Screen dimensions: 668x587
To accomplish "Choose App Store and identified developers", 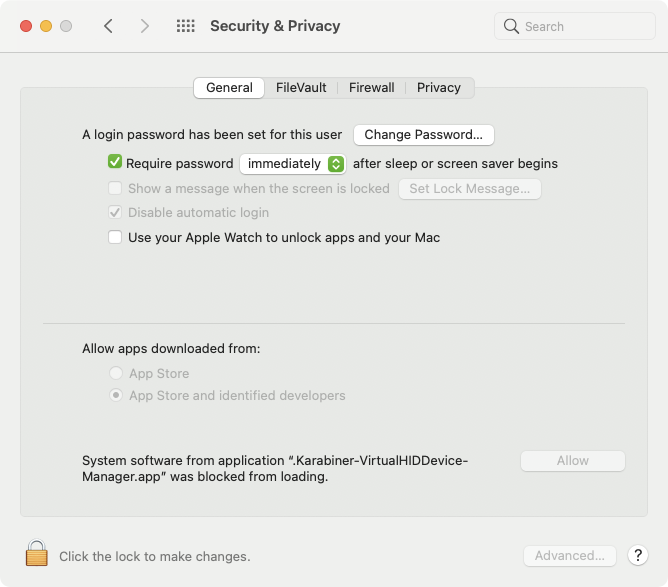I will coord(116,395).
